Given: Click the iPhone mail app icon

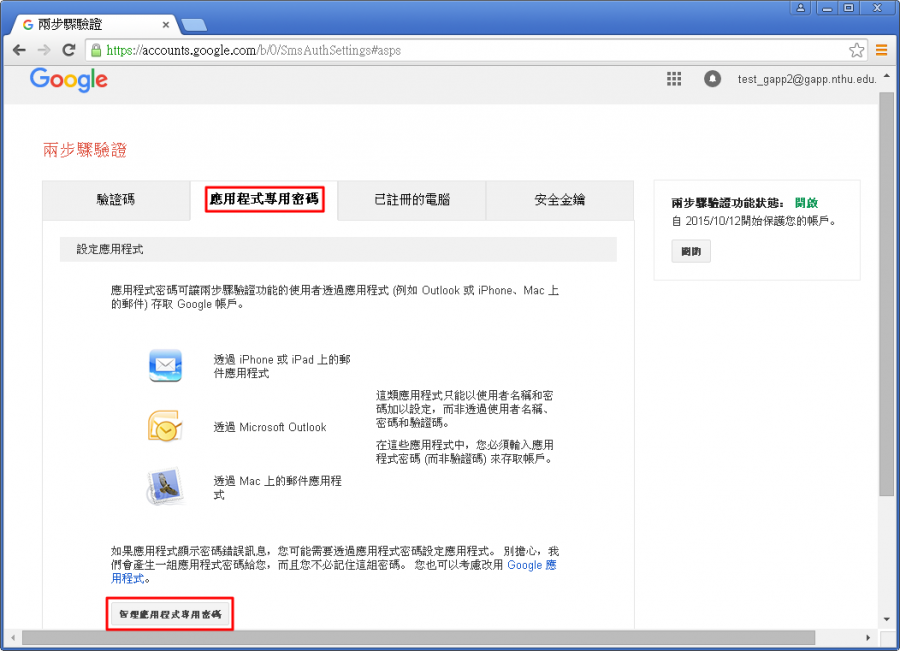Looking at the screenshot, I should click(x=164, y=366).
